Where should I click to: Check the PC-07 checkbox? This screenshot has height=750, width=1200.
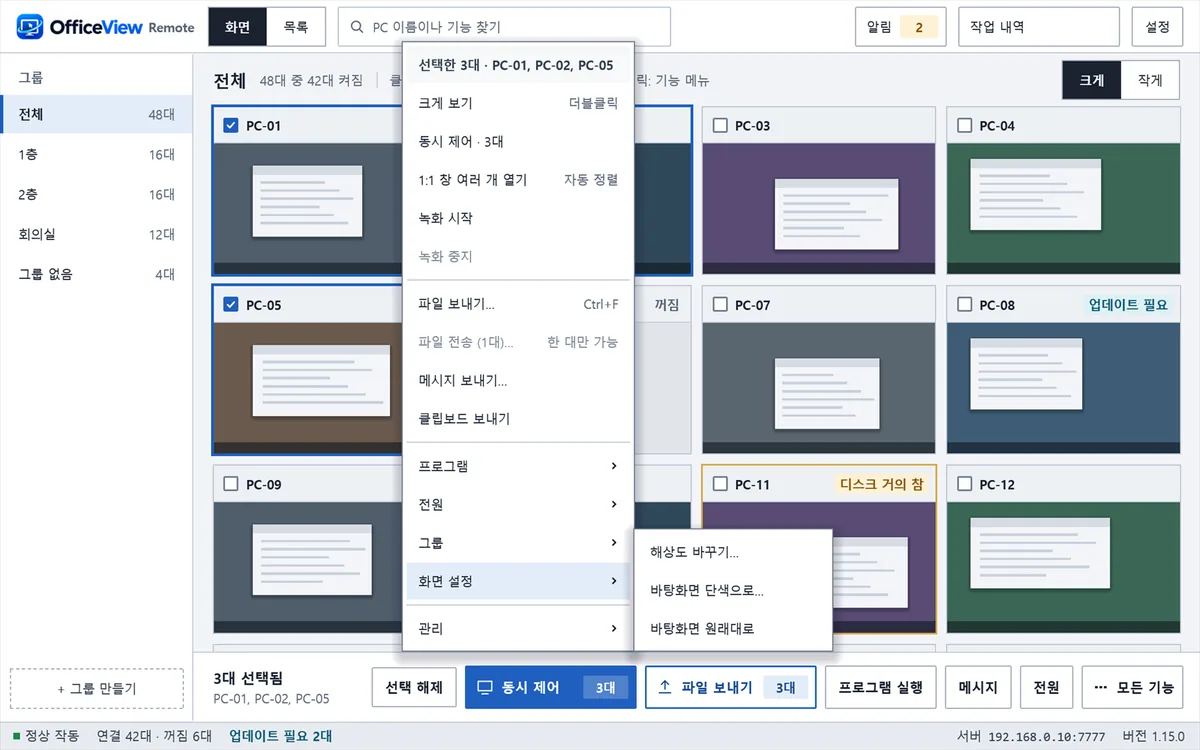click(720, 305)
